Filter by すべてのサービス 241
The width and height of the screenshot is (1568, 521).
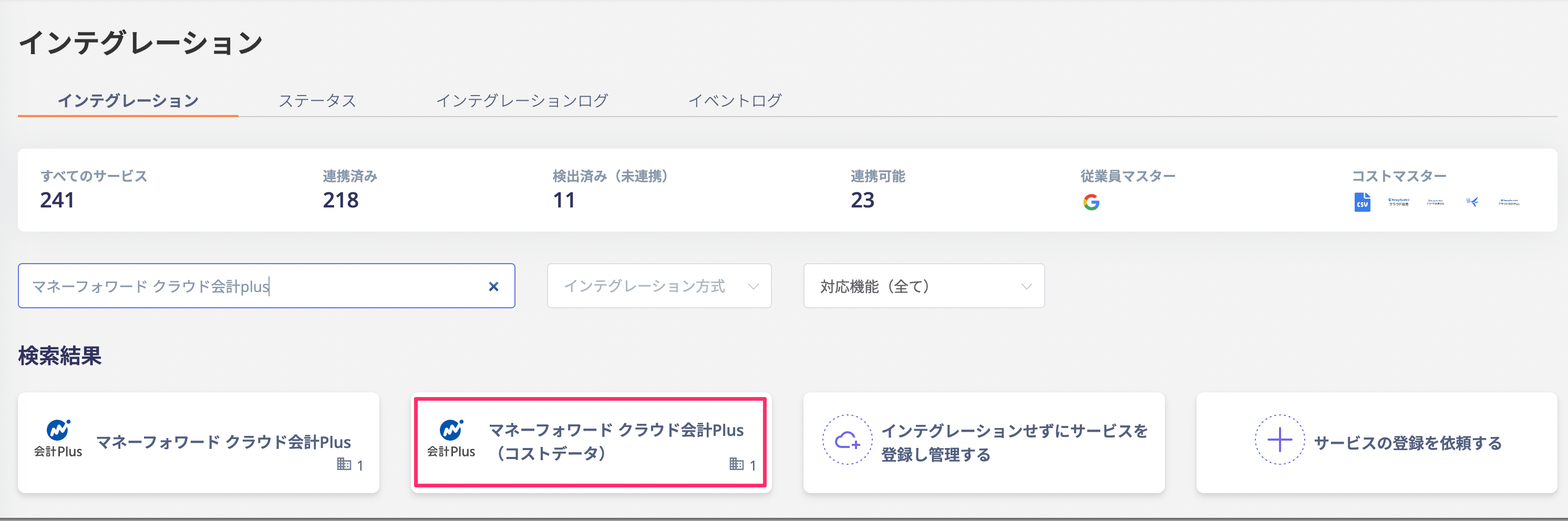pos(94,189)
